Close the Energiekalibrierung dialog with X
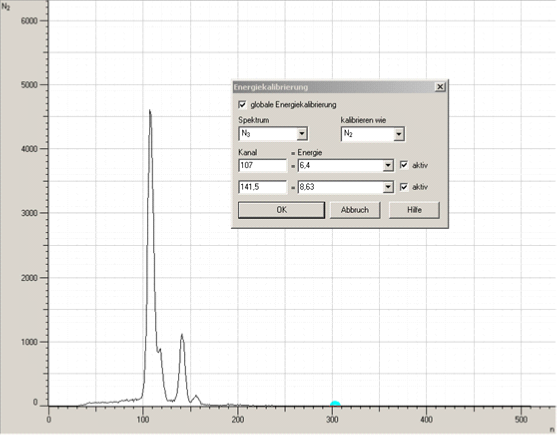Image resolution: width=557 pixels, height=435 pixels. [440, 87]
